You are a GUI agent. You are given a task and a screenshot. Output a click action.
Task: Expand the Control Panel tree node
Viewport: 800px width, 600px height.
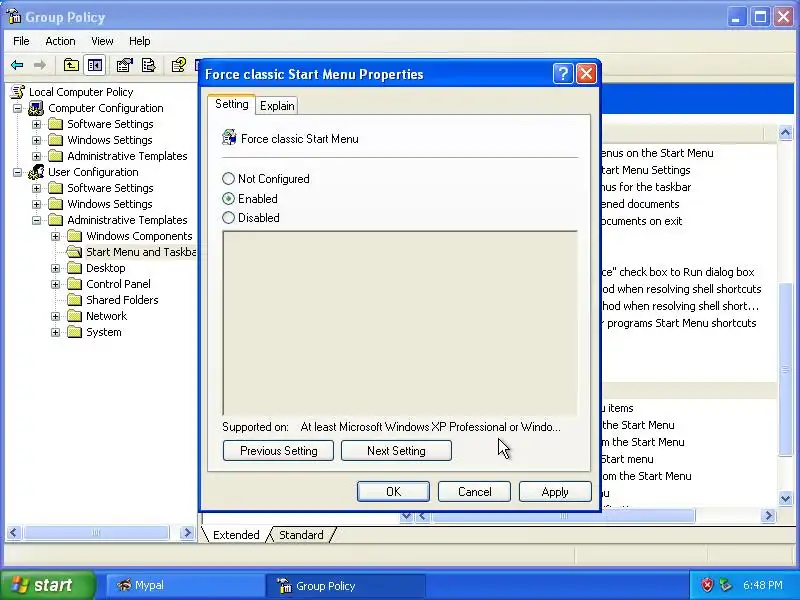click(56, 284)
